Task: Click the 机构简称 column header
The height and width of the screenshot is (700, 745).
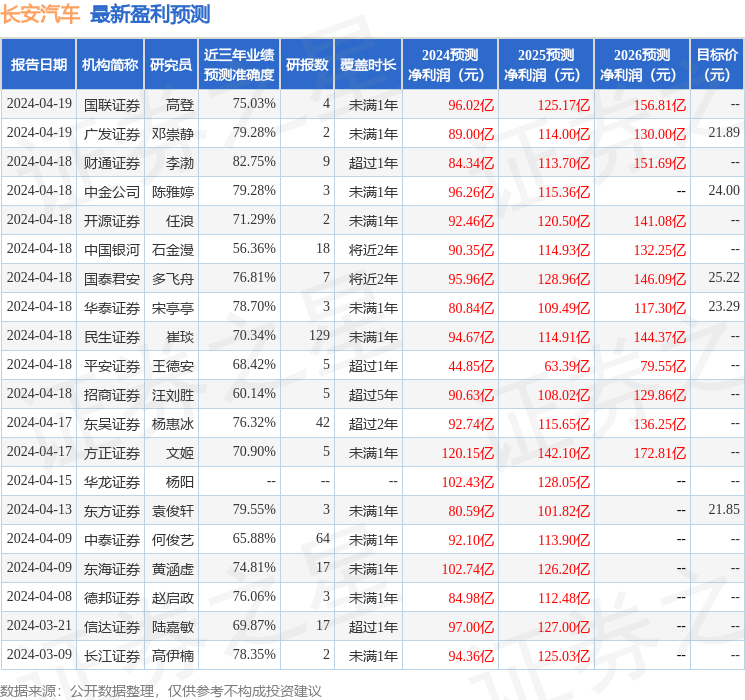Action: pos(110,65)
